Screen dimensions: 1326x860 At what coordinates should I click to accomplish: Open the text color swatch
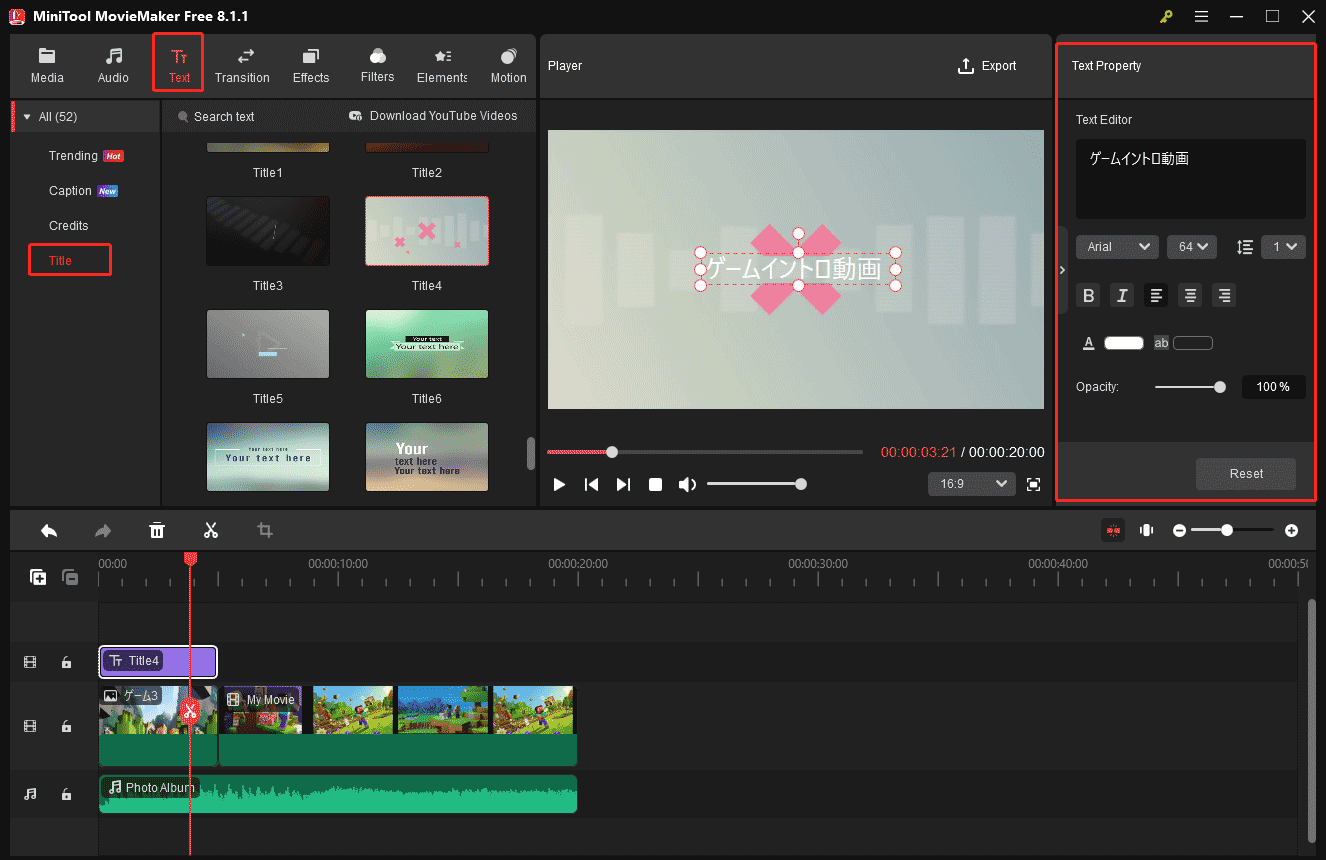tap(1123, 343)
